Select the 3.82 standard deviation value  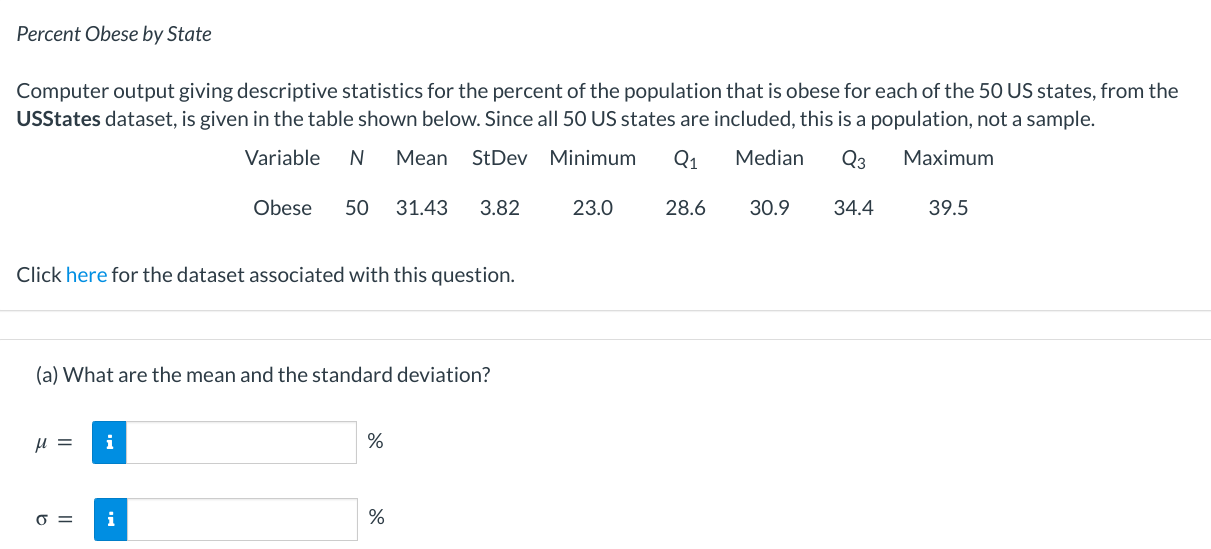tap(500, 208)
